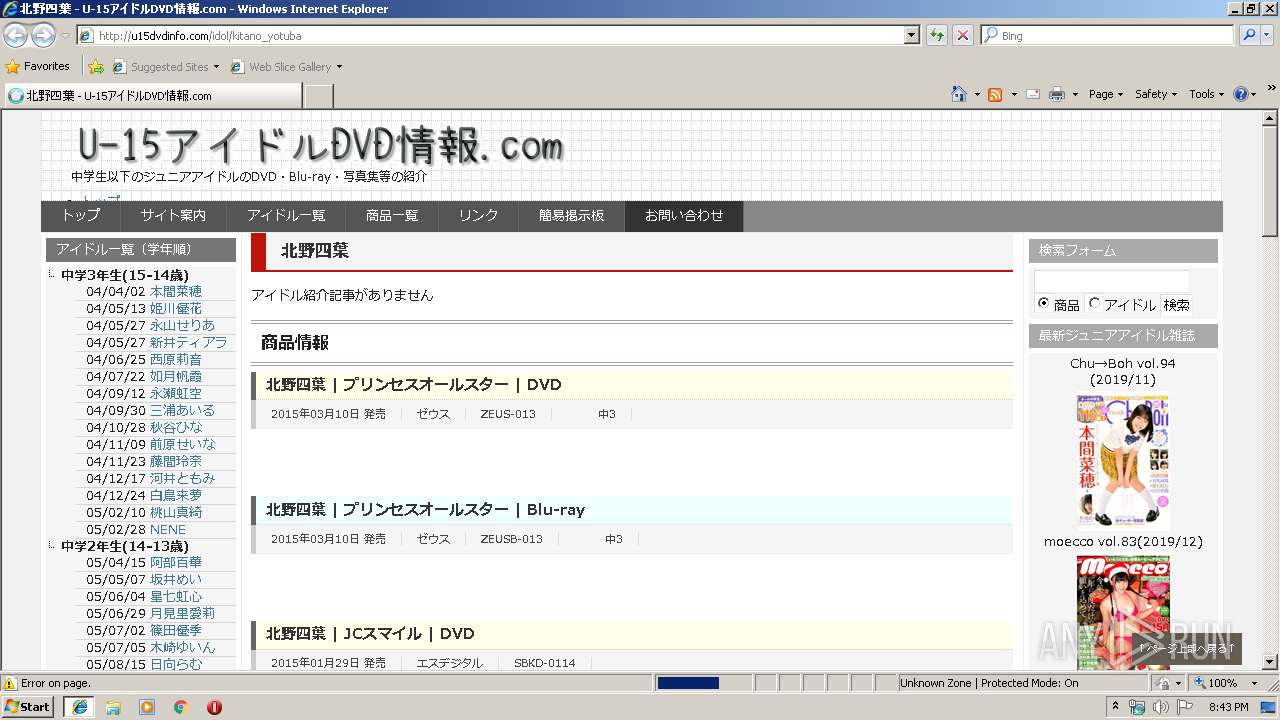Click the Stop loading icon

pyautogui.click(x=962, y=35)
